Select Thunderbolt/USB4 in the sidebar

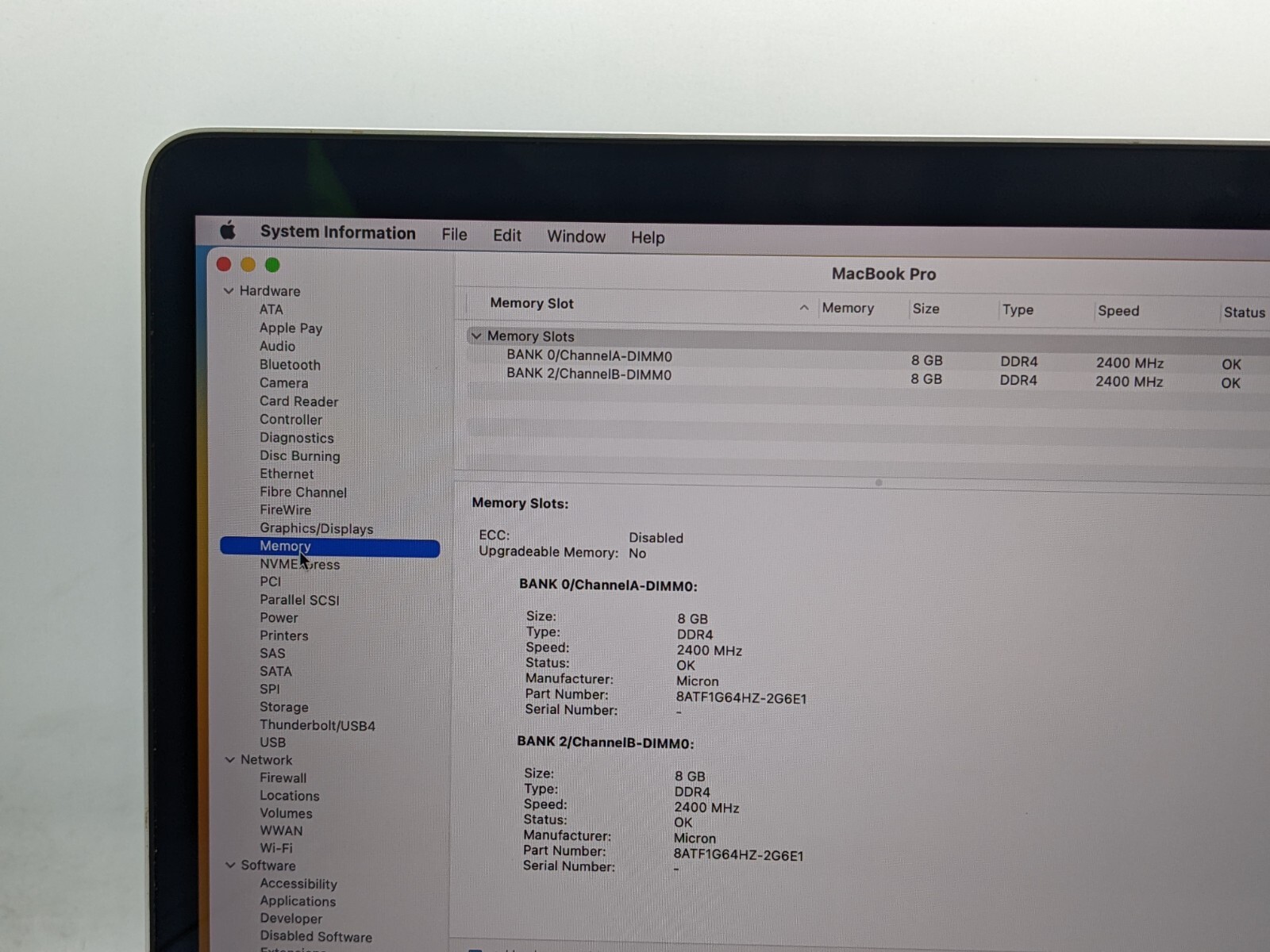[x=317, y=725]
